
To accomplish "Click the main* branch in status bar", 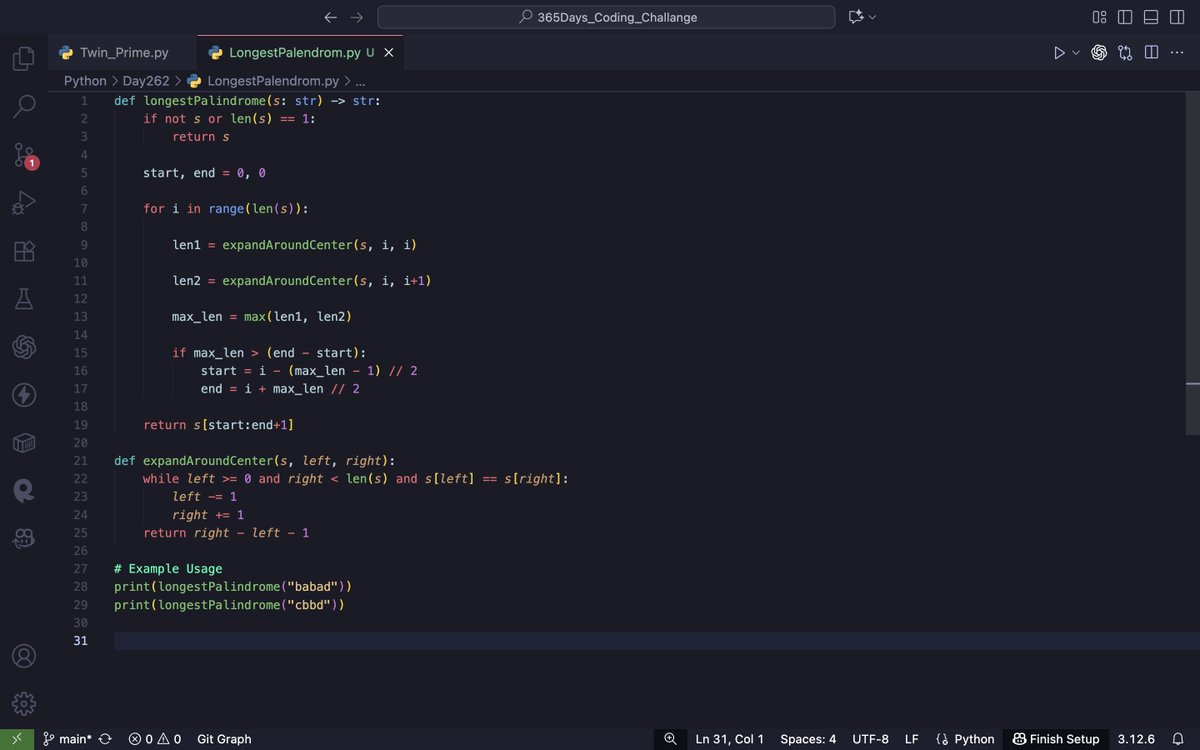I will point(67,739).
